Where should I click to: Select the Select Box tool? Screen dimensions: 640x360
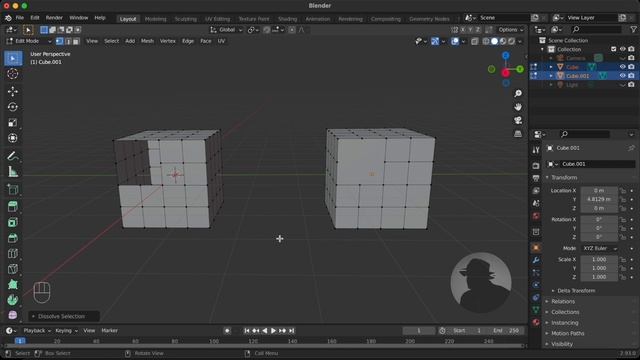pyautogui.click(x=13, y=58)
